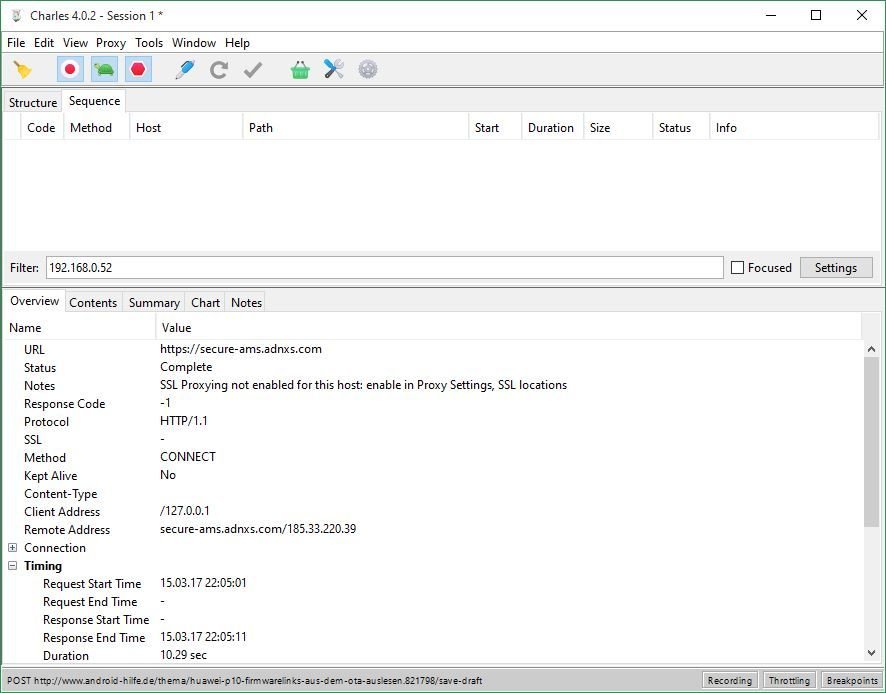Click the broom icon to clear session
886x693 pixels.
(22, 70)
